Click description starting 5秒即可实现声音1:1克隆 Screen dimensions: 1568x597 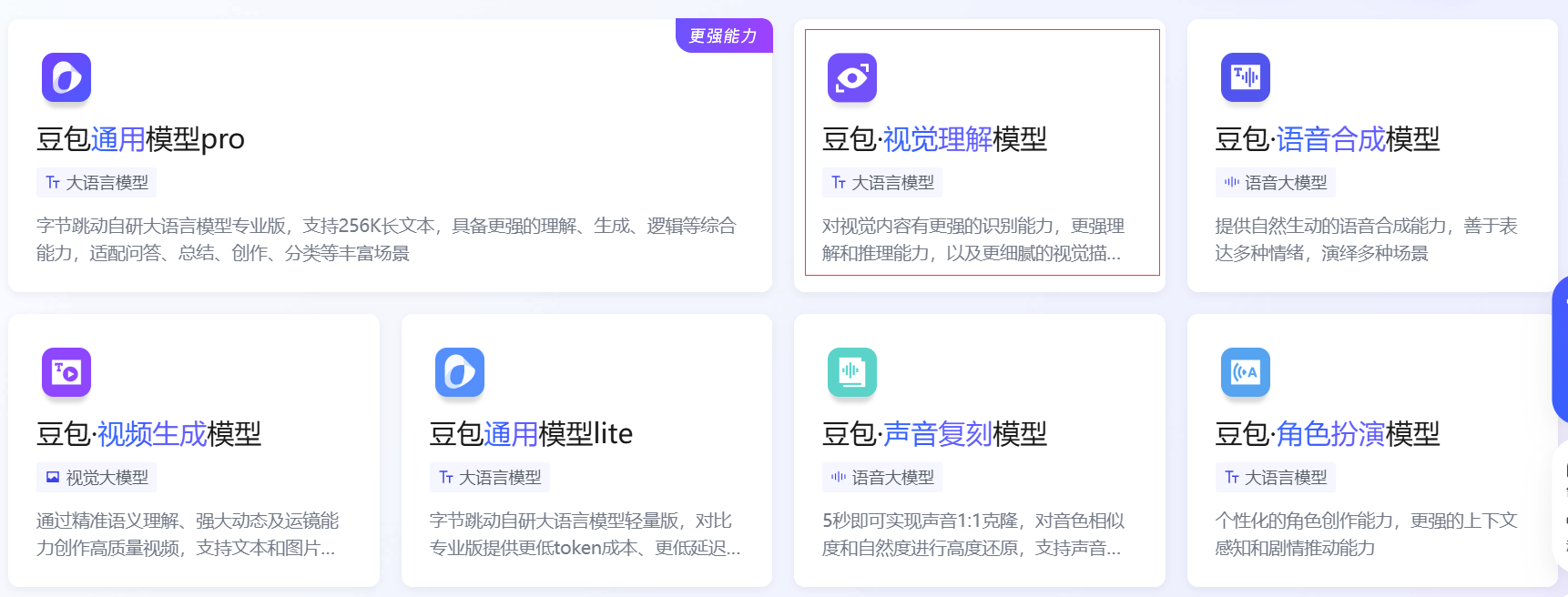(973, 534)
